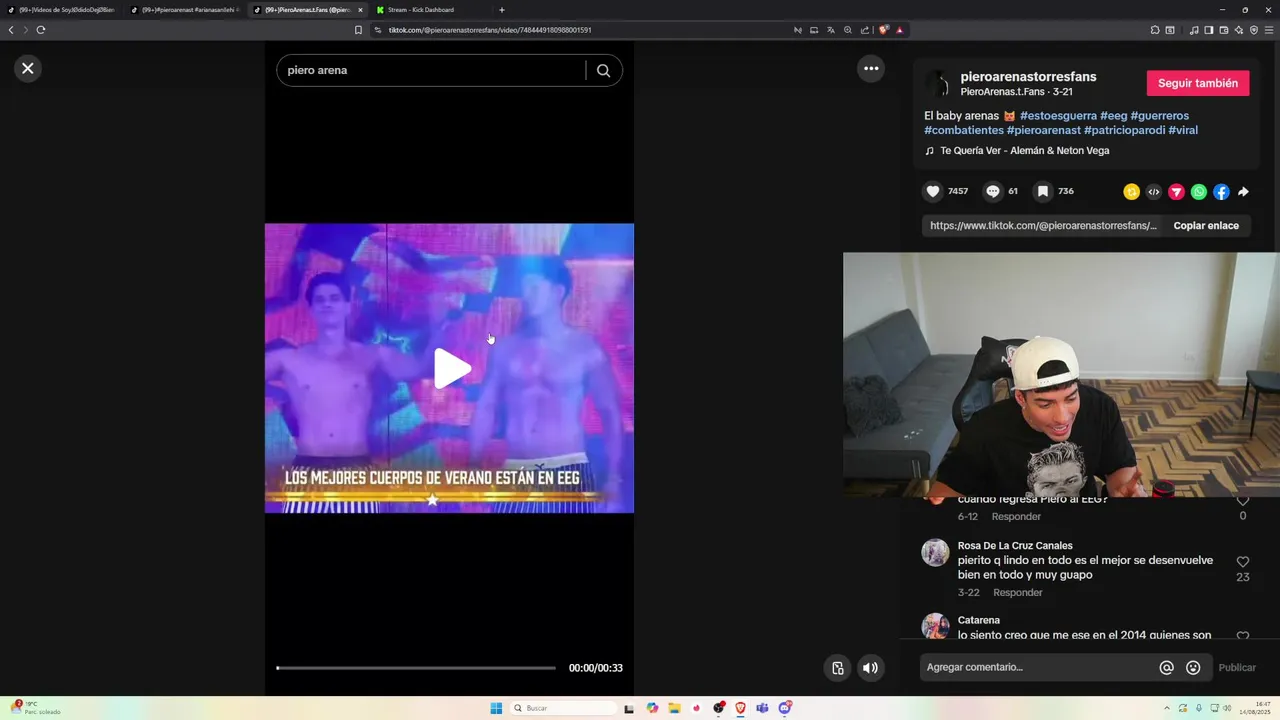Save the video with the bookmark icon
This screenshot has height=720, width=1280.
pyautogui.click(x=1042, y=191)
